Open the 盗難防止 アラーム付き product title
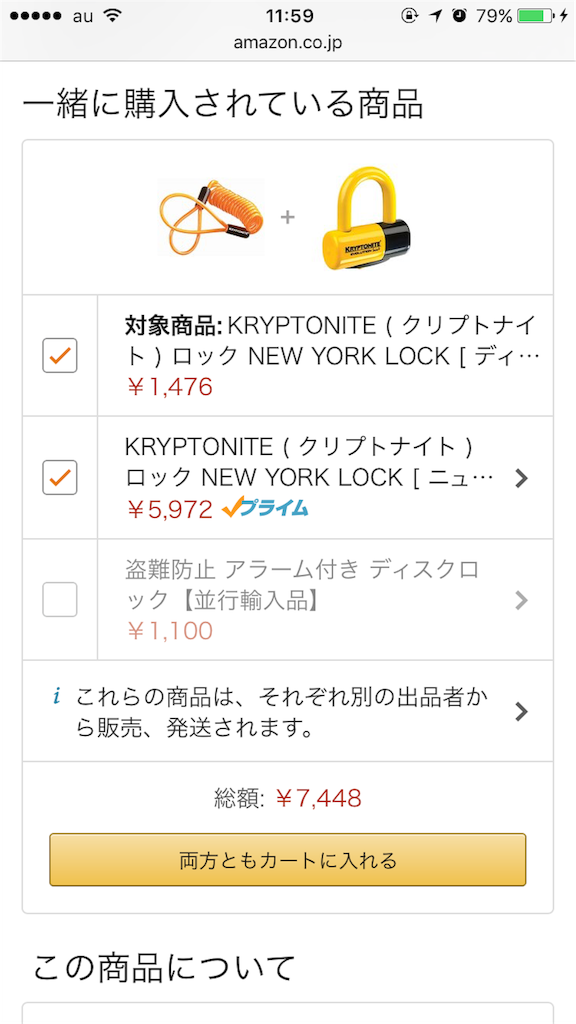 pyautogui.click(x=302, y=584)
